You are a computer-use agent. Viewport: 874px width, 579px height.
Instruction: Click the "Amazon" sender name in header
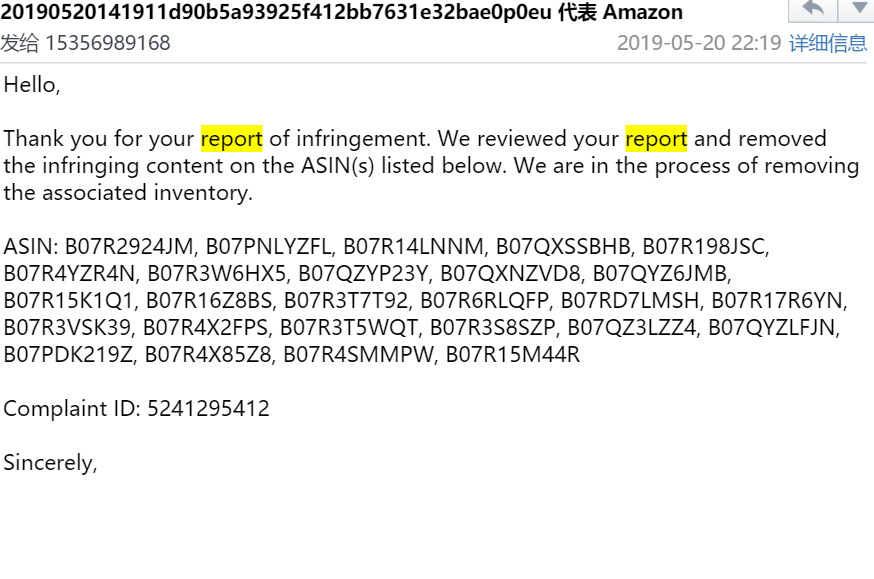pyautogui.click(x=643, y=13)
